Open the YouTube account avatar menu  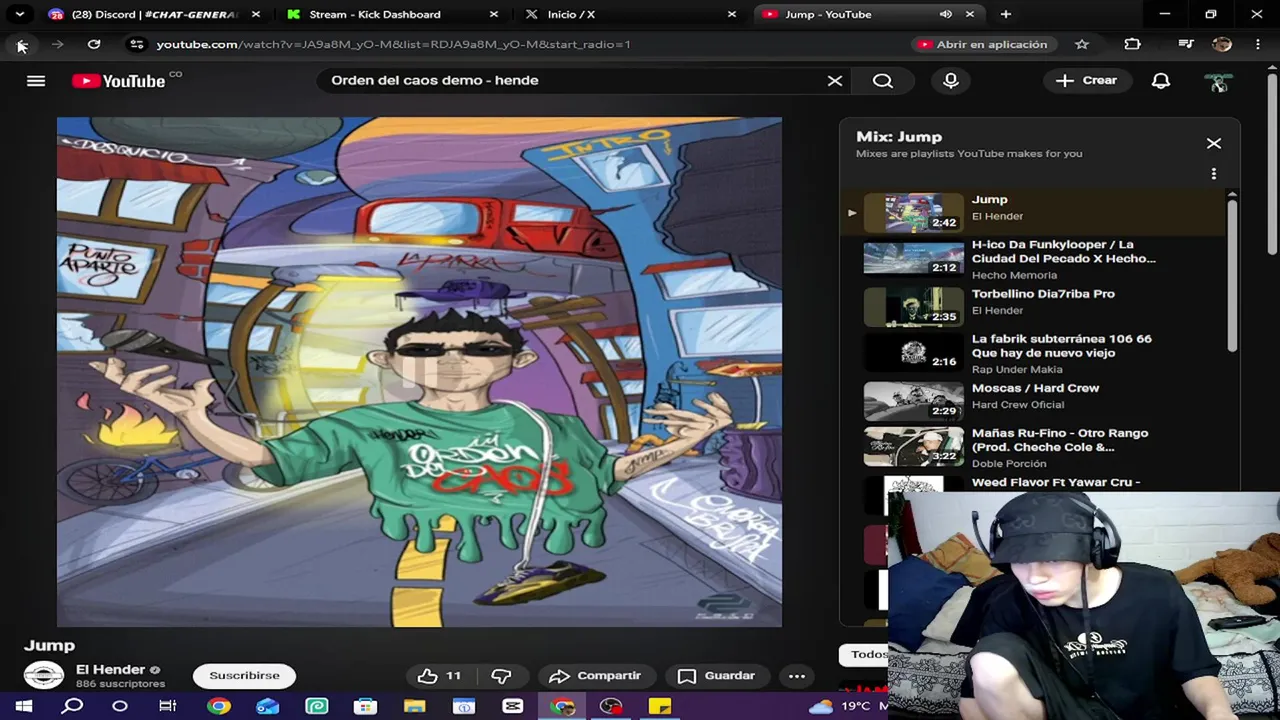[x=1218, y=82]
